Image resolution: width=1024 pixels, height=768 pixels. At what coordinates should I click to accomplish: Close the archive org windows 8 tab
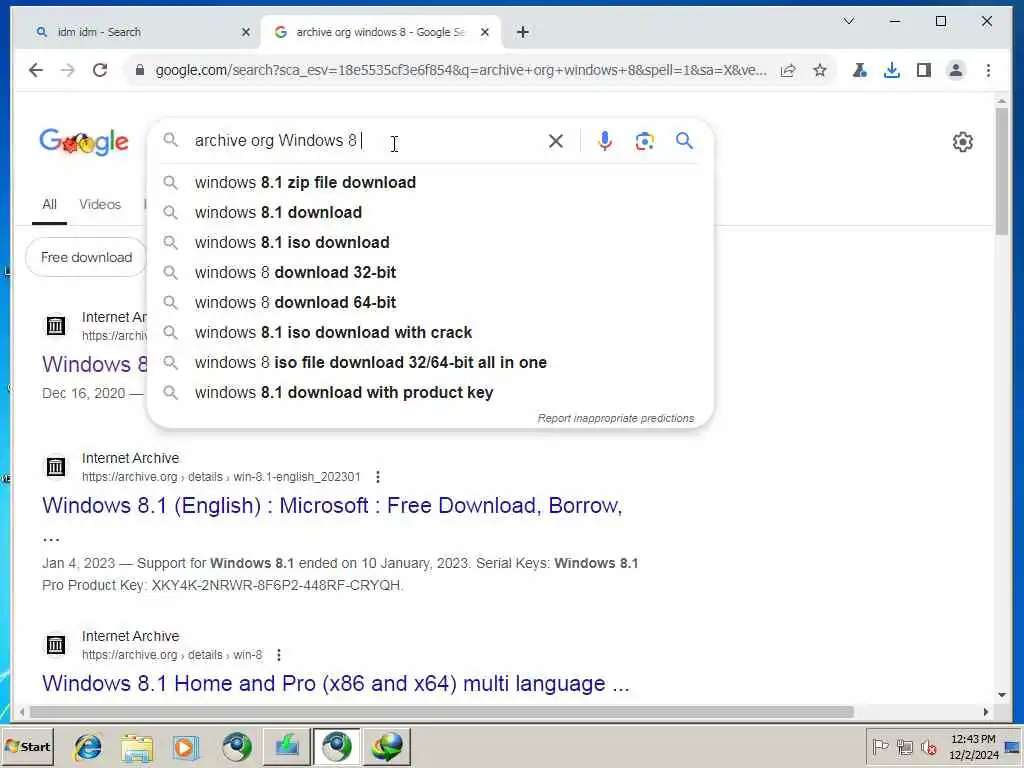pyautogui.click(x=485, y=32)
